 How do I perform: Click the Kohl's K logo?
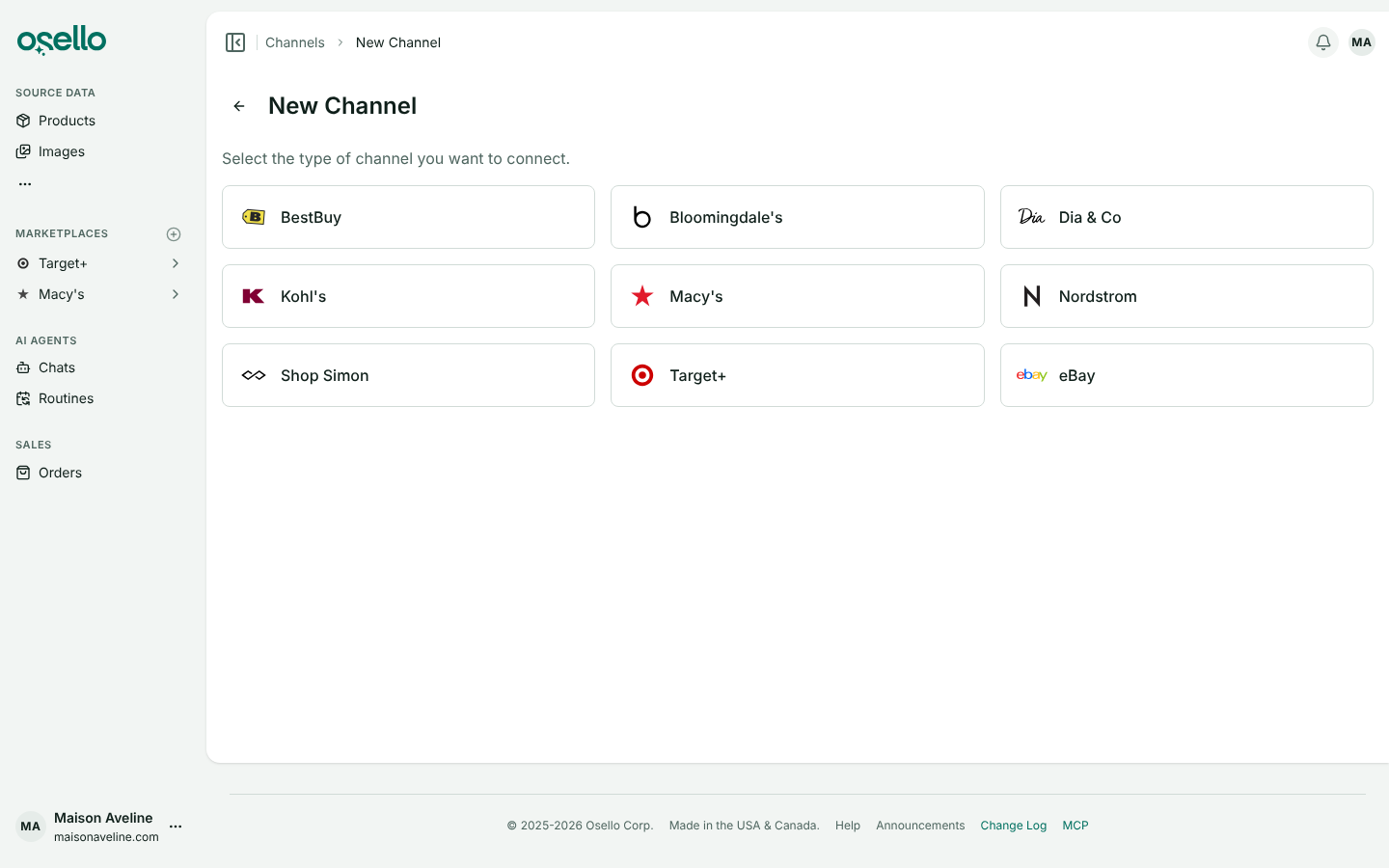pos(254,296)
